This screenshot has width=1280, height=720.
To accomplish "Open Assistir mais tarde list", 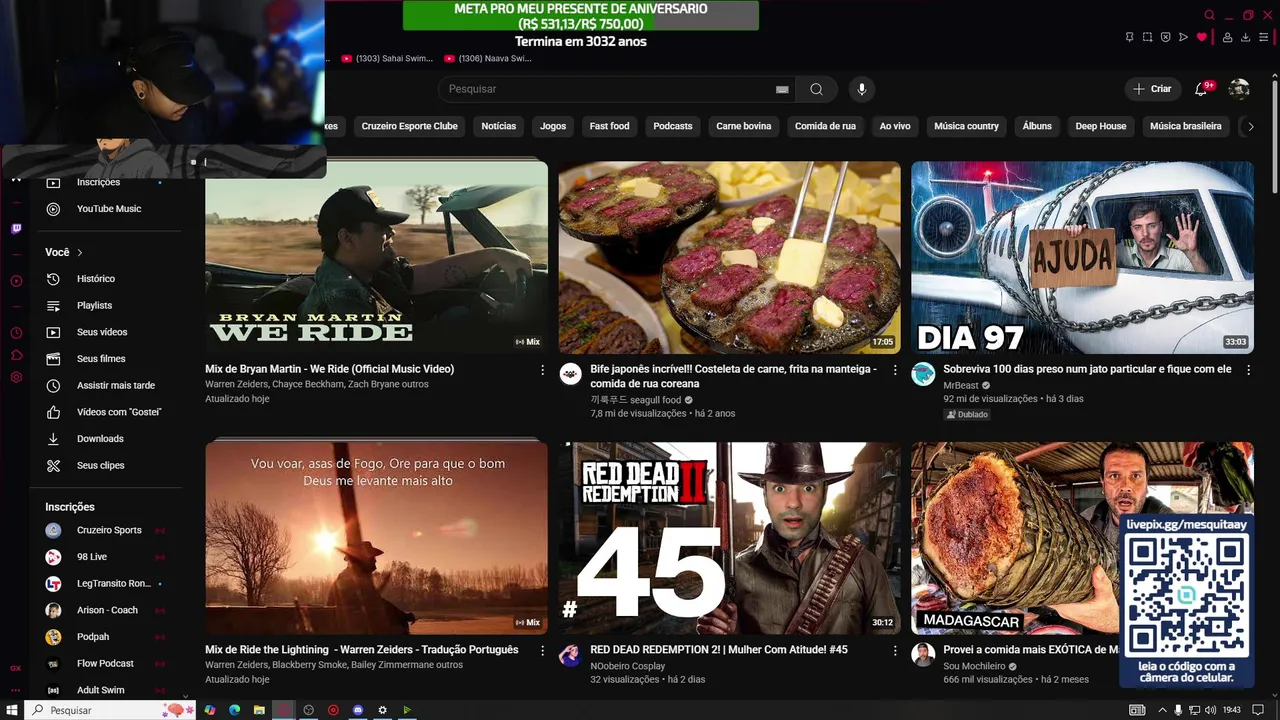I will click(108, 385).
